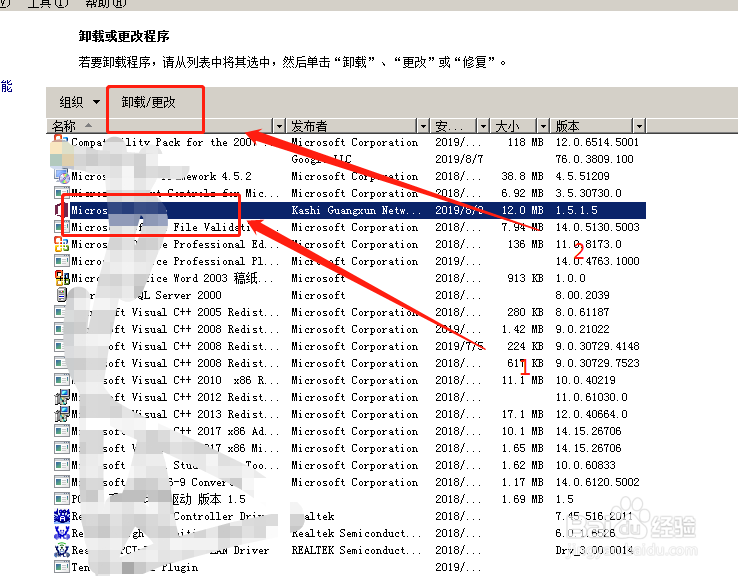
Task: Sort by the 大小 column header
Action: [x=514, y=126]
